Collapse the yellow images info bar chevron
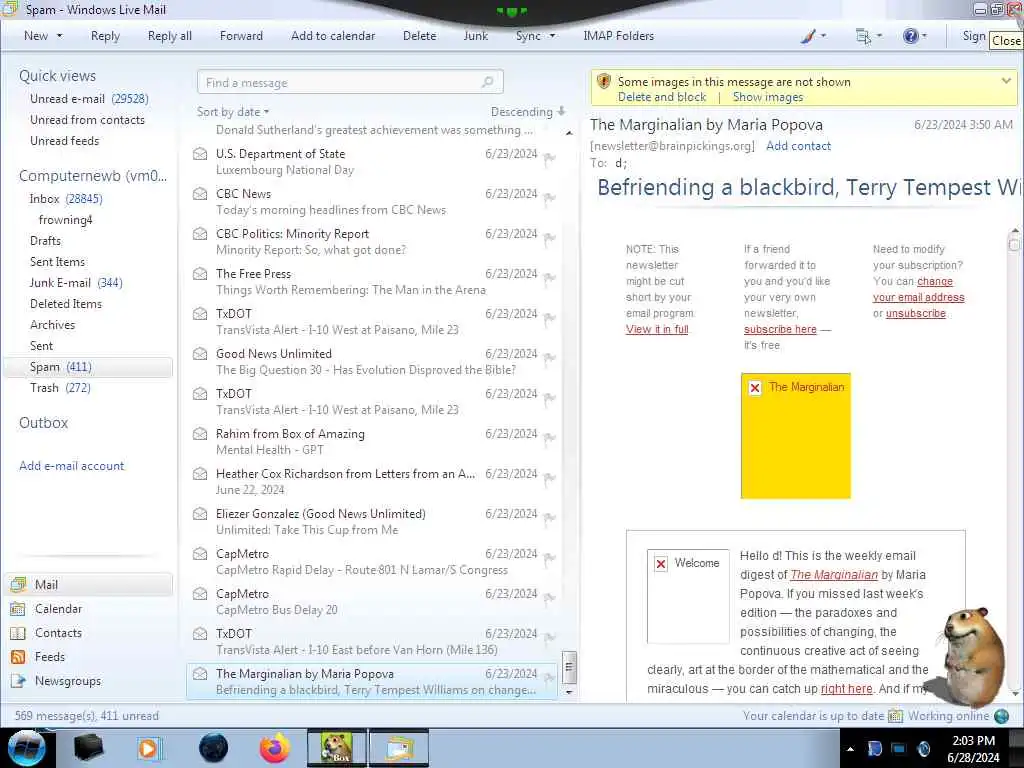The height and width of the screenshot is (768, 1024). (x=1006, y=81)
